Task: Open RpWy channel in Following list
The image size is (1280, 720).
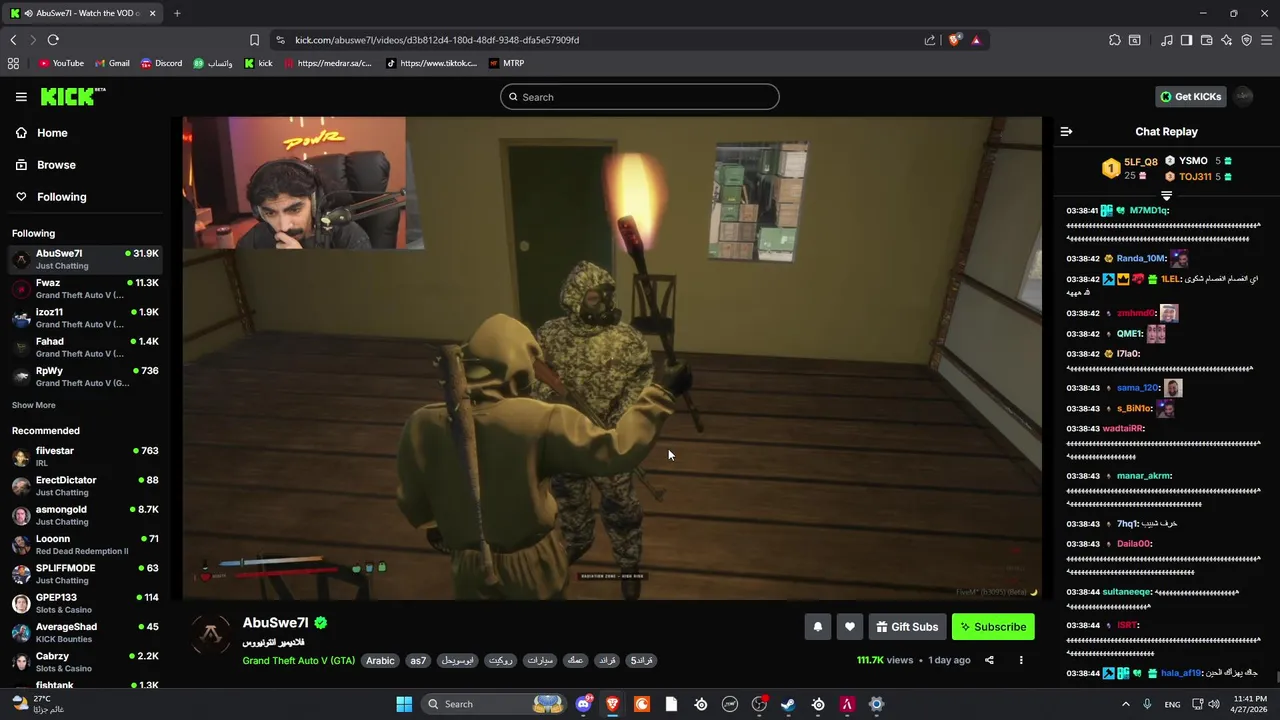Action: coord(84,377)
